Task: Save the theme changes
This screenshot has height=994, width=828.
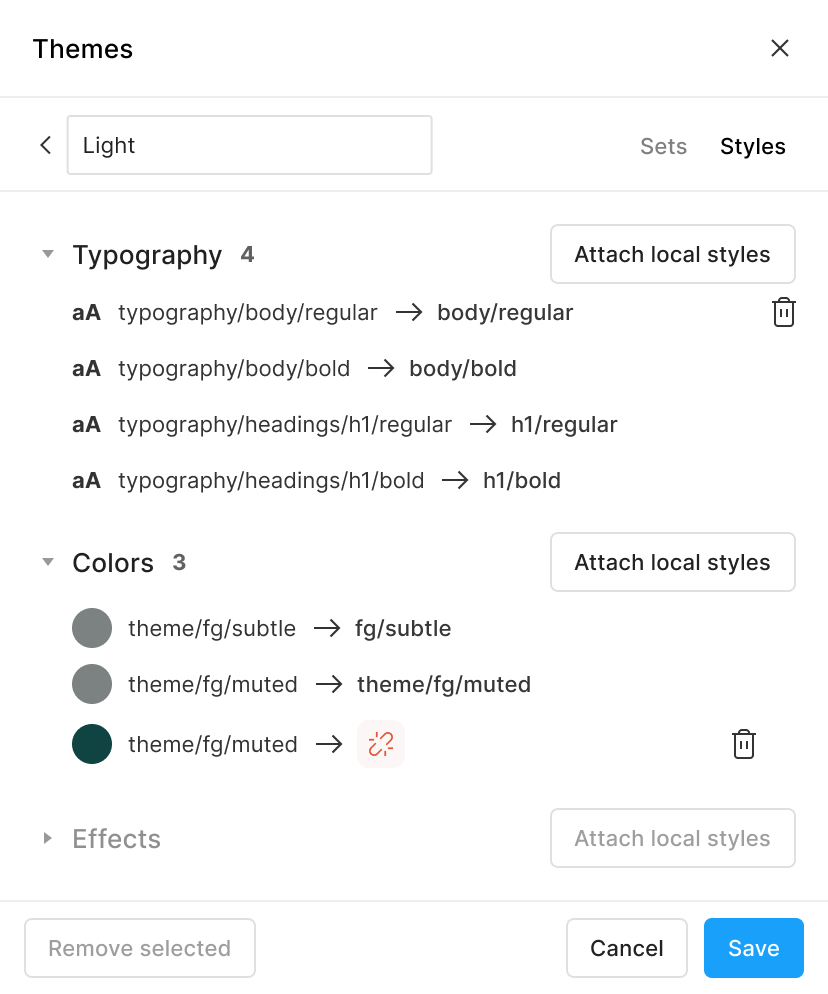Action: [x=754, y=948]
